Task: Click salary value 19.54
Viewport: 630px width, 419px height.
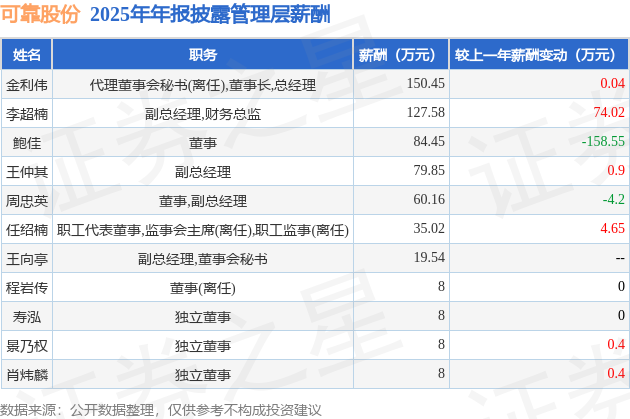Action: click(429, 257)
